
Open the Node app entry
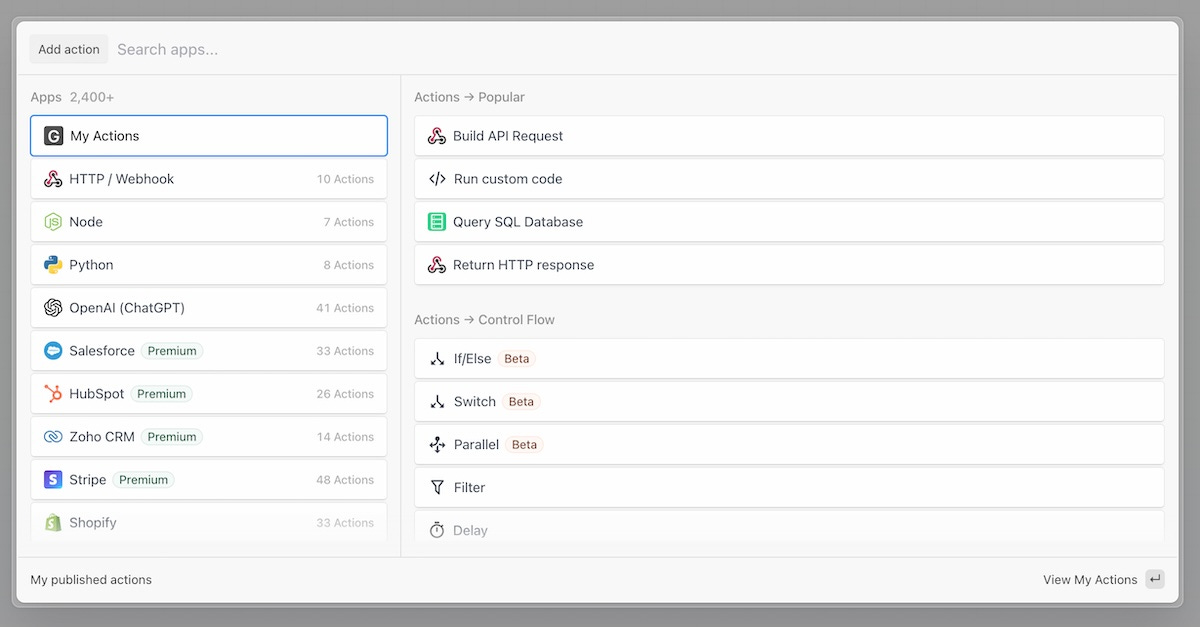[x=209, y=222]
